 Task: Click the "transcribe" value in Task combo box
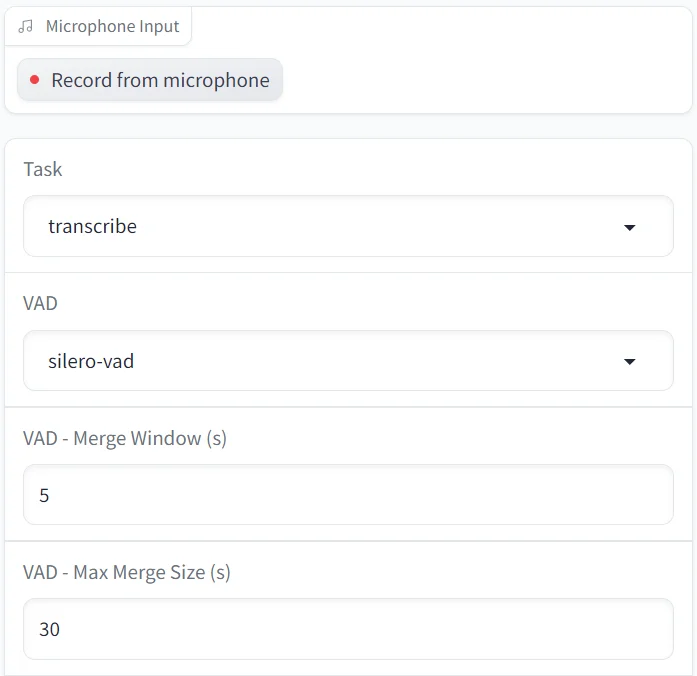(92, 226)
